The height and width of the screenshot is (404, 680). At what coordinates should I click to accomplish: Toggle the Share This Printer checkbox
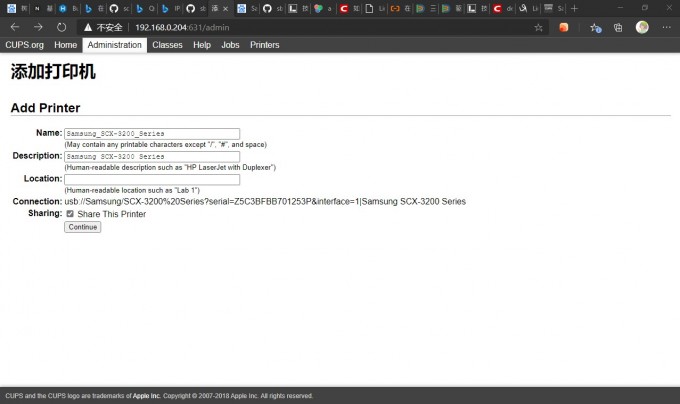[x=70, y=214]
